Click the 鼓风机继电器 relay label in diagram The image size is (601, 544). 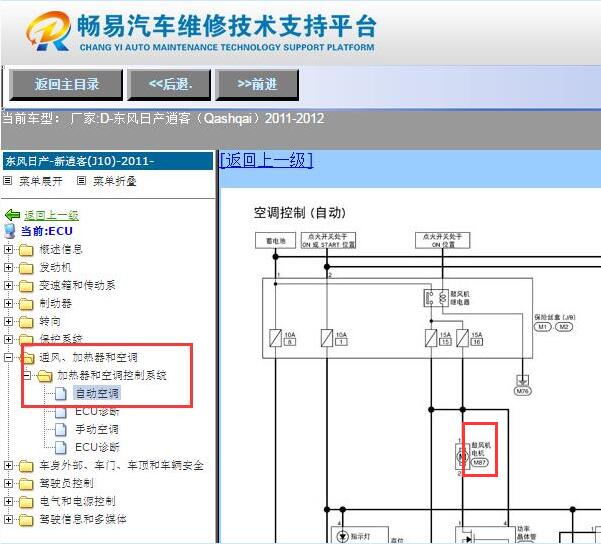[x=460, y=298]
